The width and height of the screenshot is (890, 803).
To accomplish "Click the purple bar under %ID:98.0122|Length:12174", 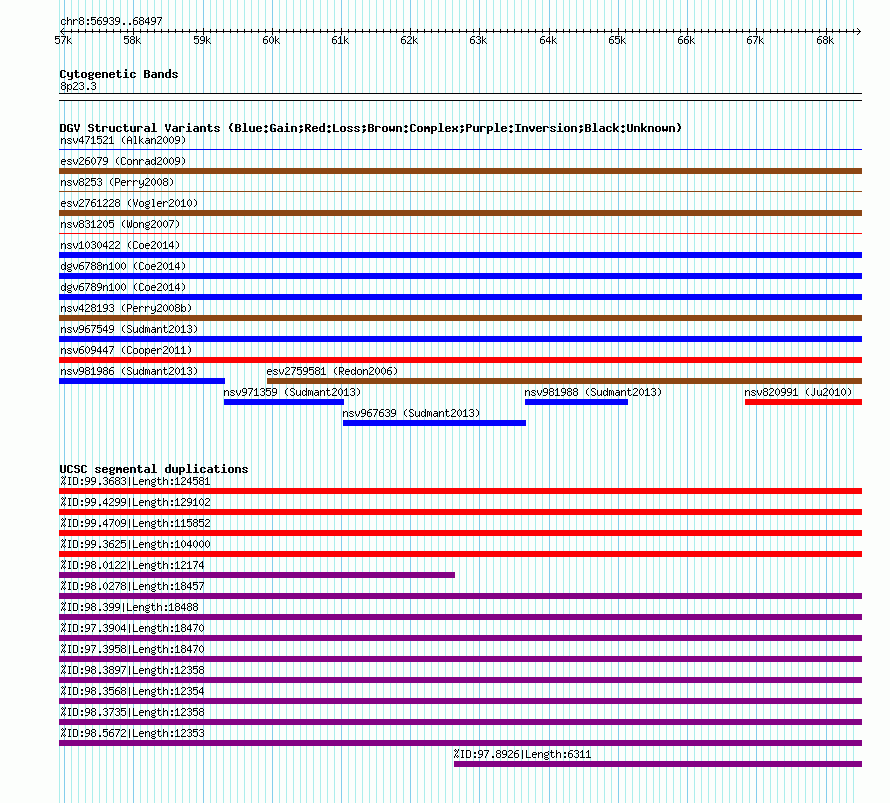I will (x=257, y=575).
